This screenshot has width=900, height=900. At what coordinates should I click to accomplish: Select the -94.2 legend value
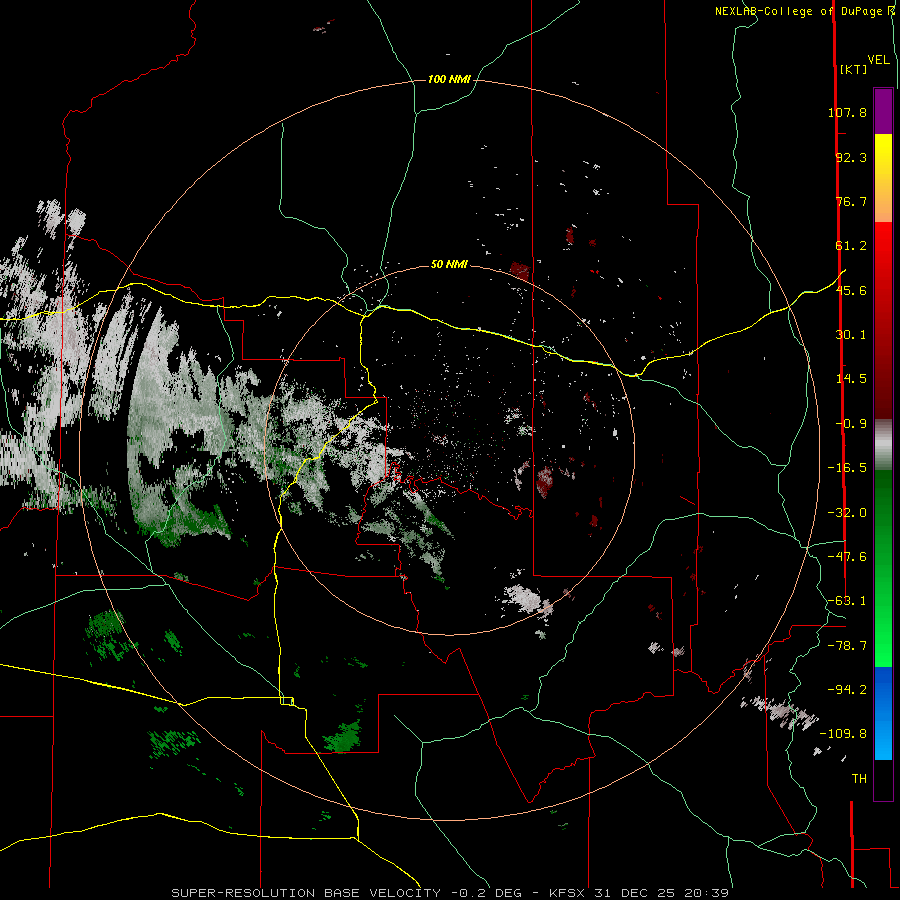coord(847,690)
